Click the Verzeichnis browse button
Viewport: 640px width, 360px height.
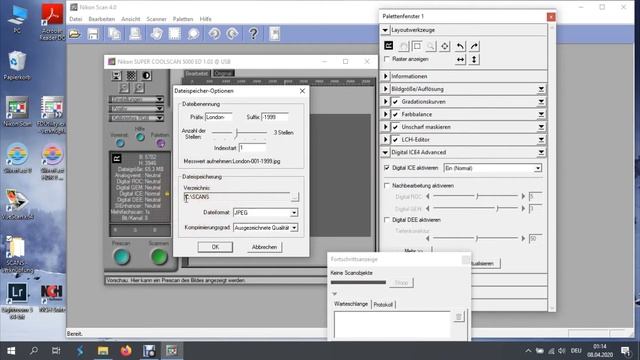pos(295,197)
